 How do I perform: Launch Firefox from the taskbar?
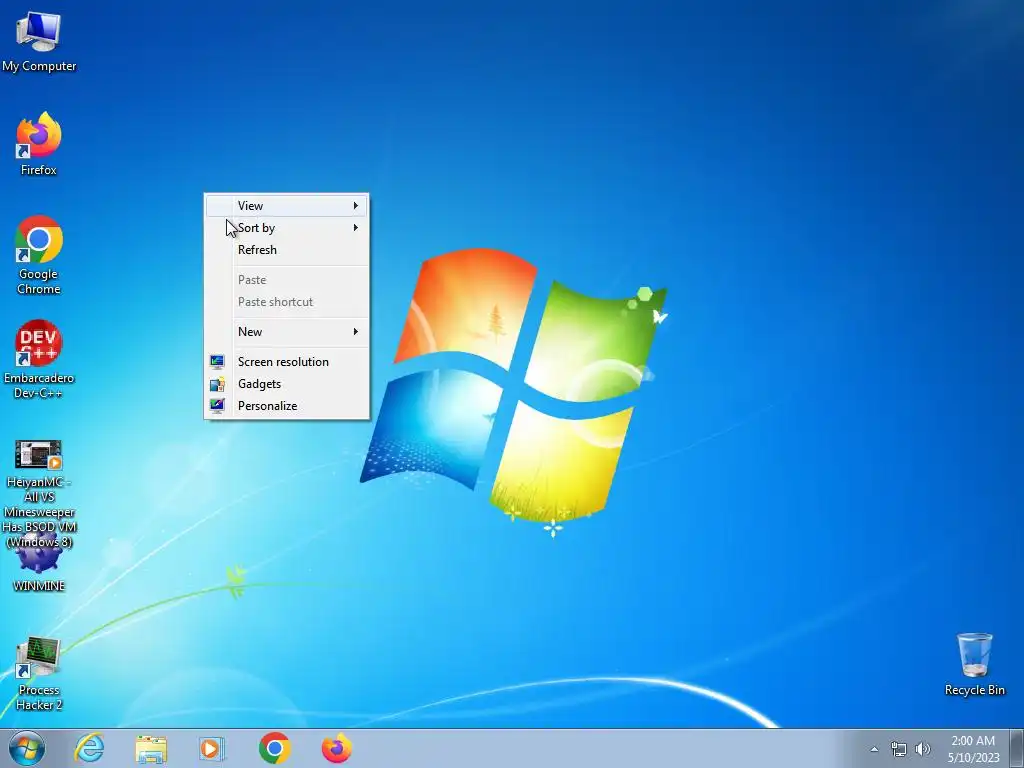tap(337, 748)
